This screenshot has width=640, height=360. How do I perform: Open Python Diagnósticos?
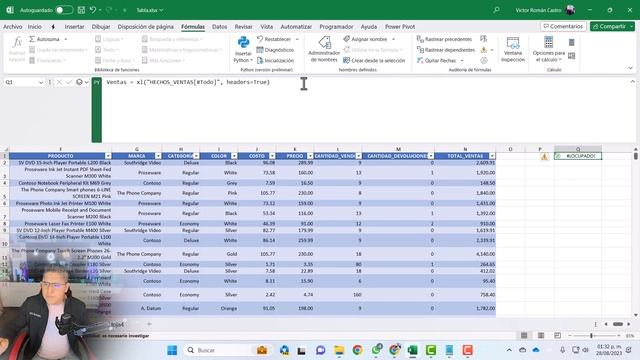(275, 50)
